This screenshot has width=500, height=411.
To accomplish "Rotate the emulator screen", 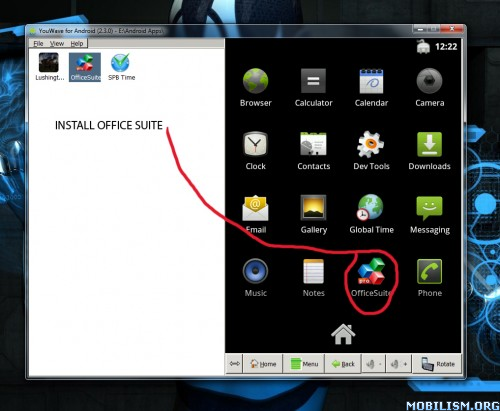I will pyautogui.click(x=437, y=364).
